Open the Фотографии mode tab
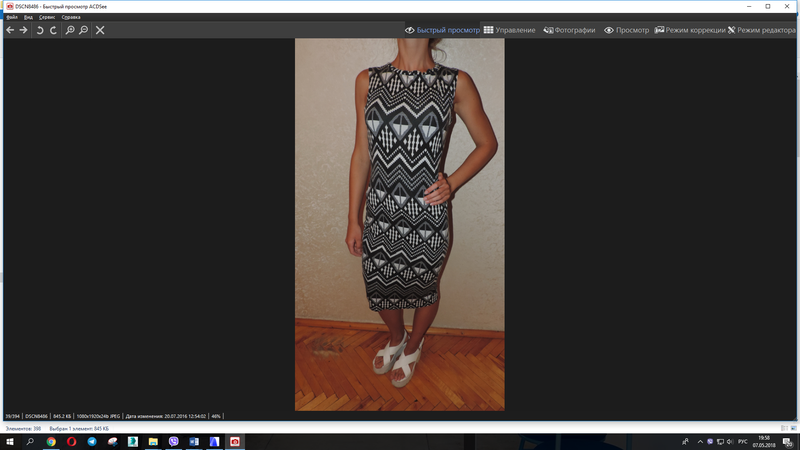Viewport: 800px width, 450px height. 568,30
